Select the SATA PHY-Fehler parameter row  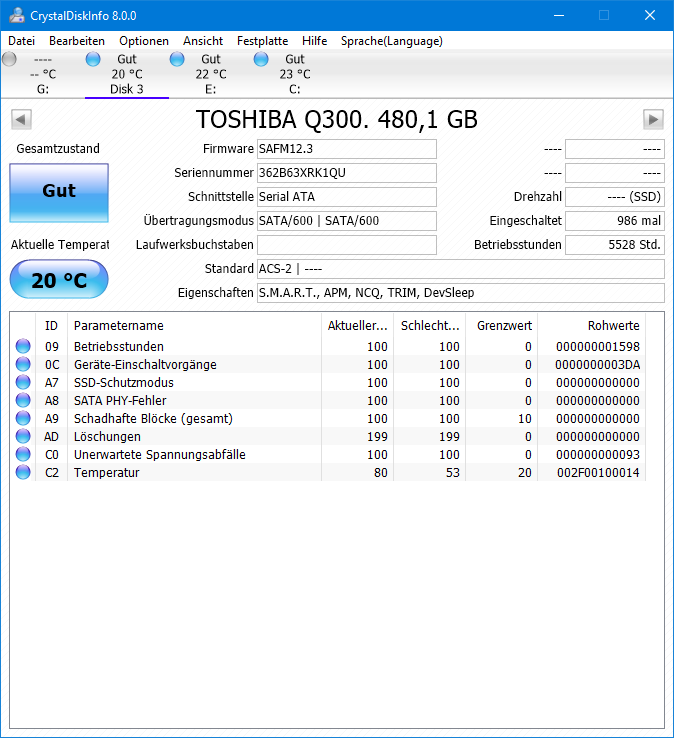tap(328, 401)
